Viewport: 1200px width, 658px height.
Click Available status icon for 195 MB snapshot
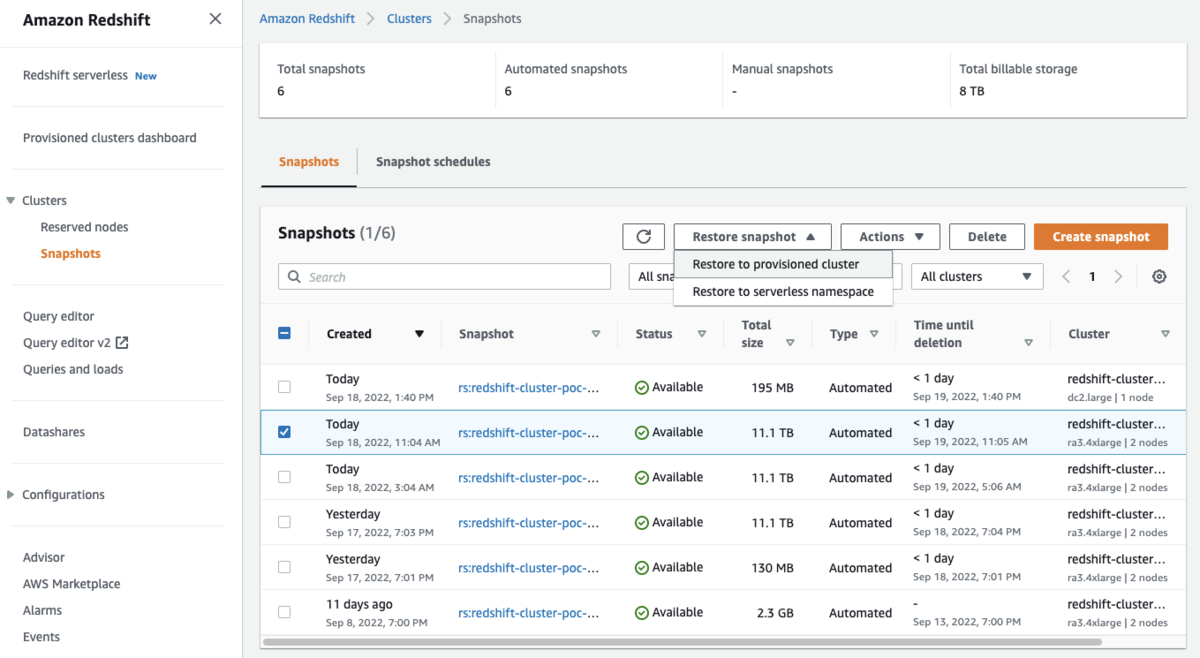(642, 388)
